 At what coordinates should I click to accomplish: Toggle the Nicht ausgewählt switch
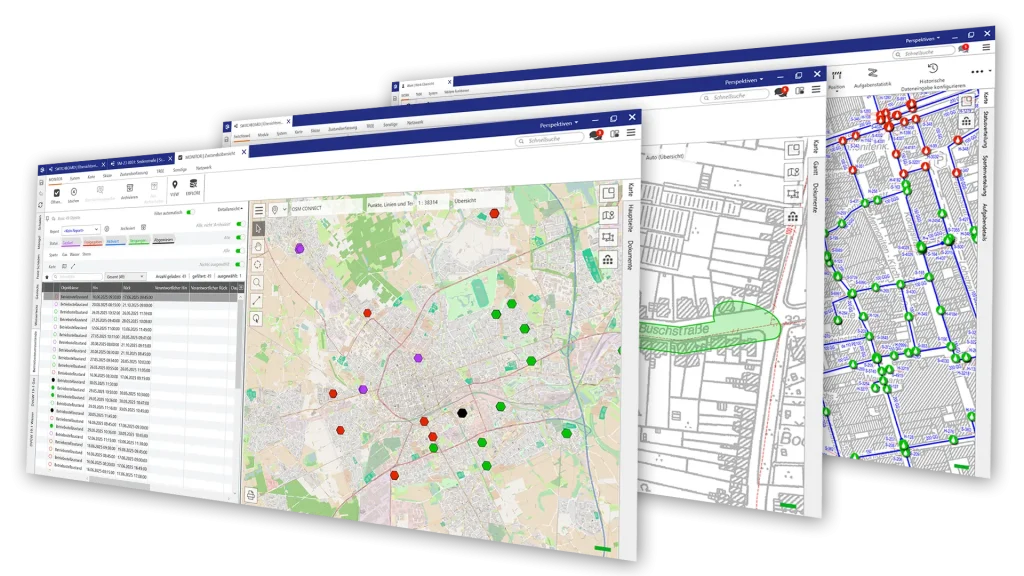[x=239, y=264]
